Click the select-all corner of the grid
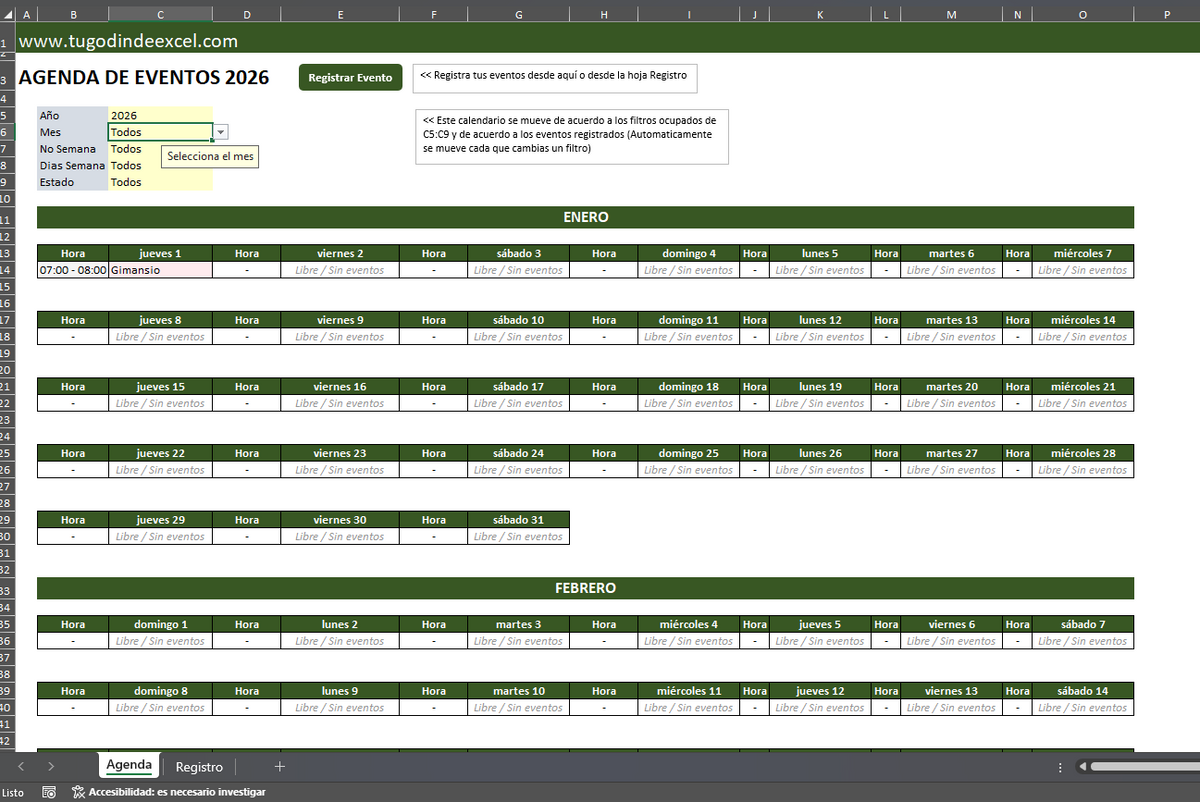 (x=7, y=14)
